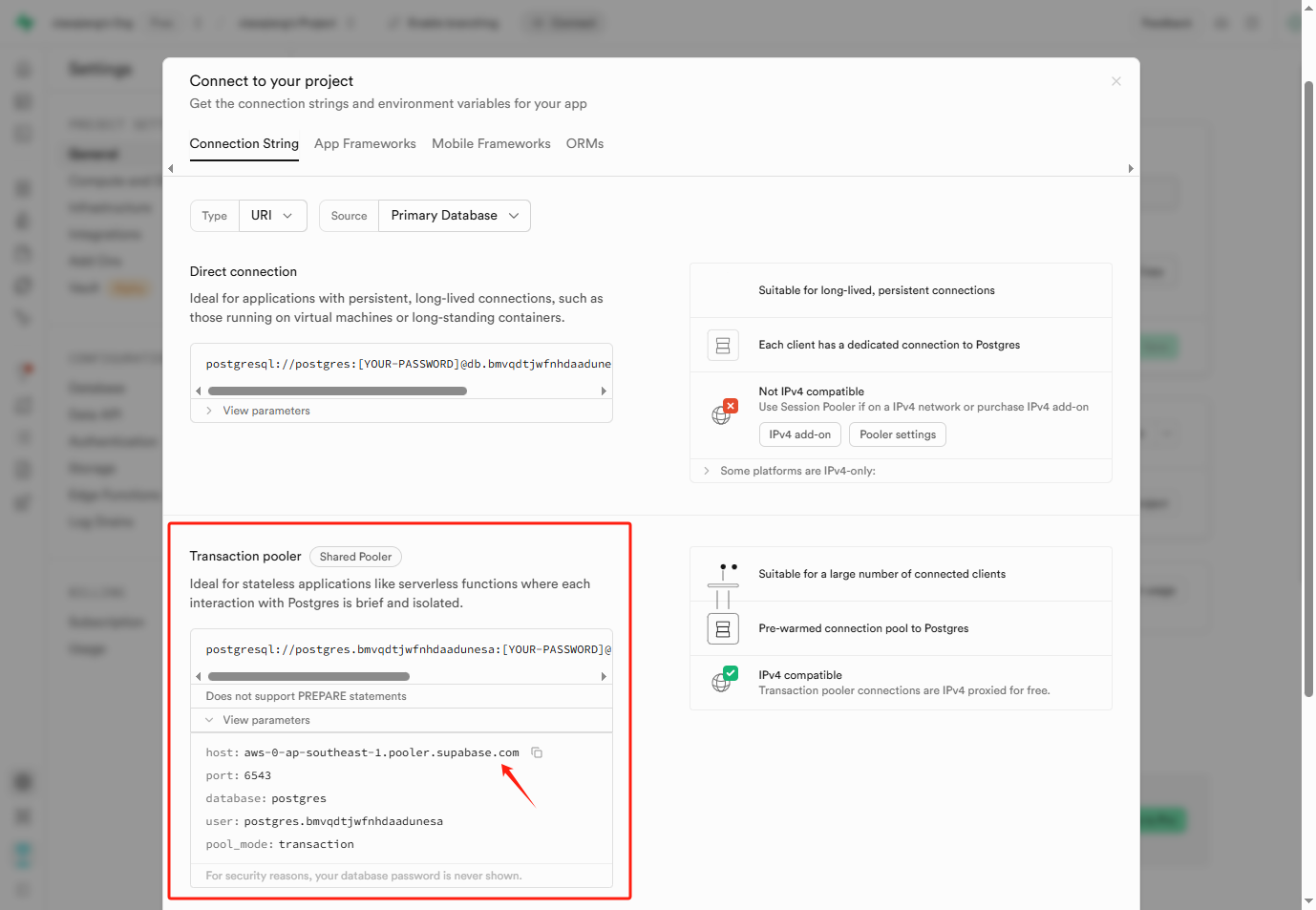Open the Mobile Frameworks tab
Screen dimensions: 1316x910
(x=491, y=144)
